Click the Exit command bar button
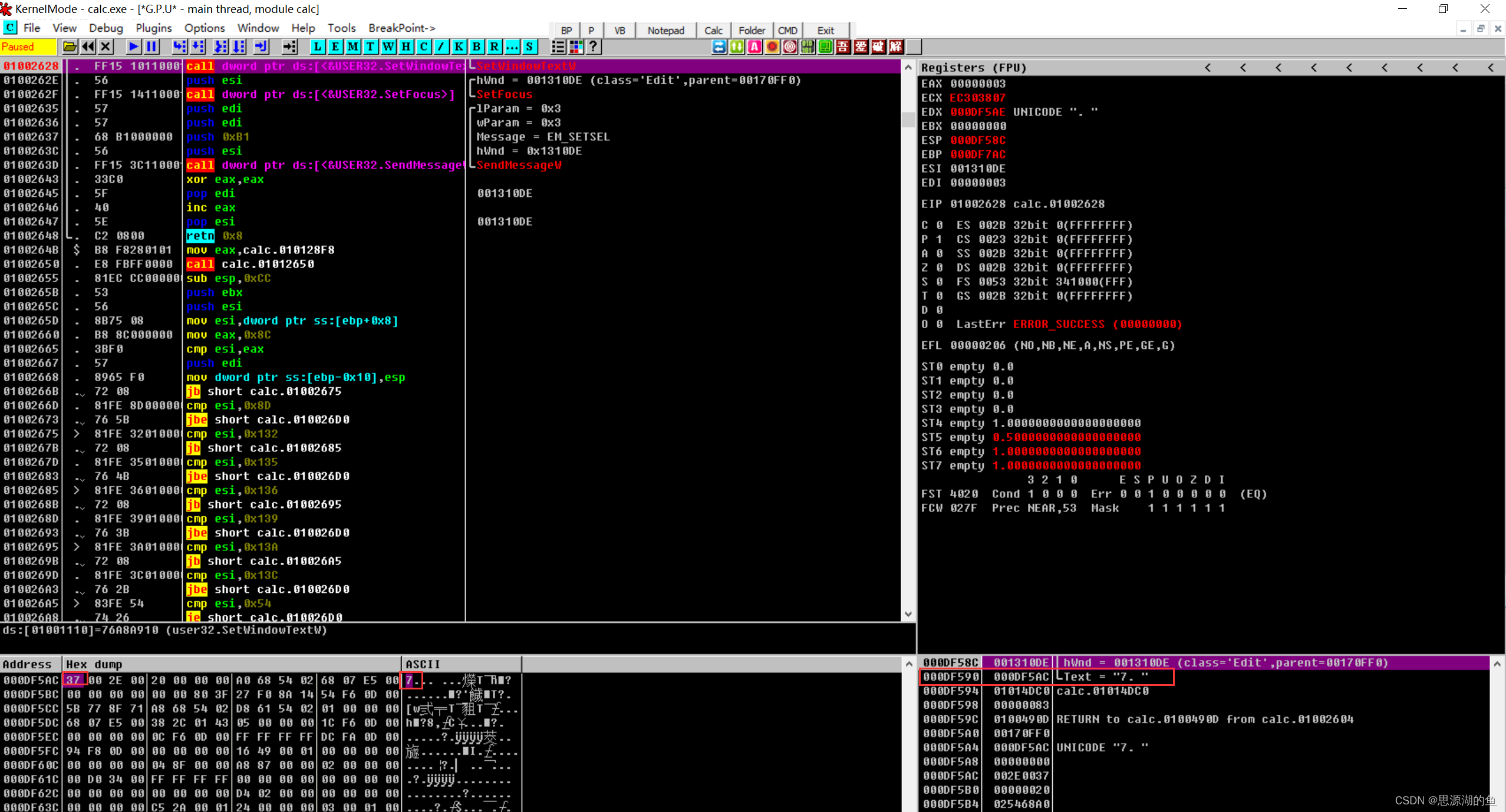Image resolution: width=1506 pixels, height=812 pixels. click(x=825, y=30)
